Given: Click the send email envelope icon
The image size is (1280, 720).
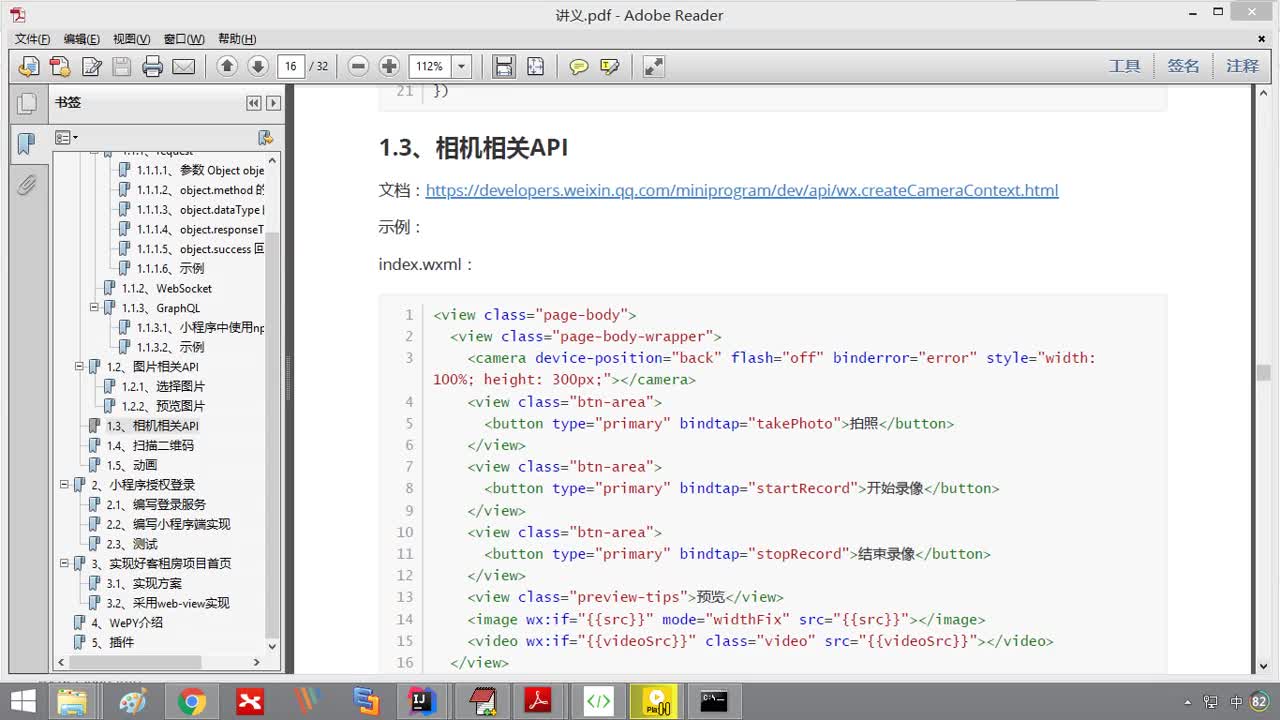Looking at the screenshot, I should [x=184, y=66].
